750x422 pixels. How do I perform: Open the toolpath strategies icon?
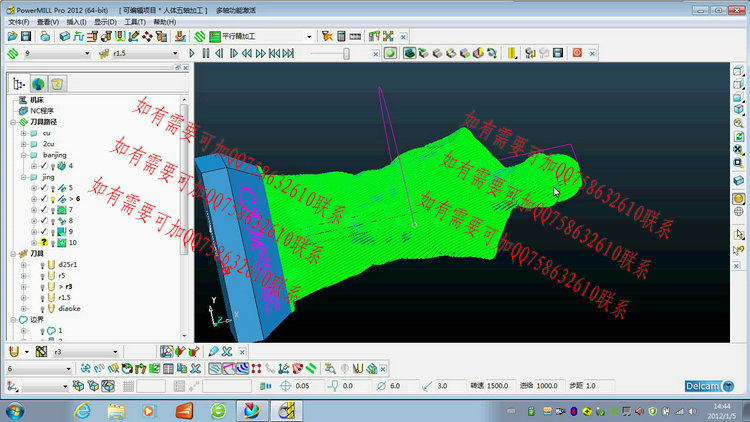199,36
